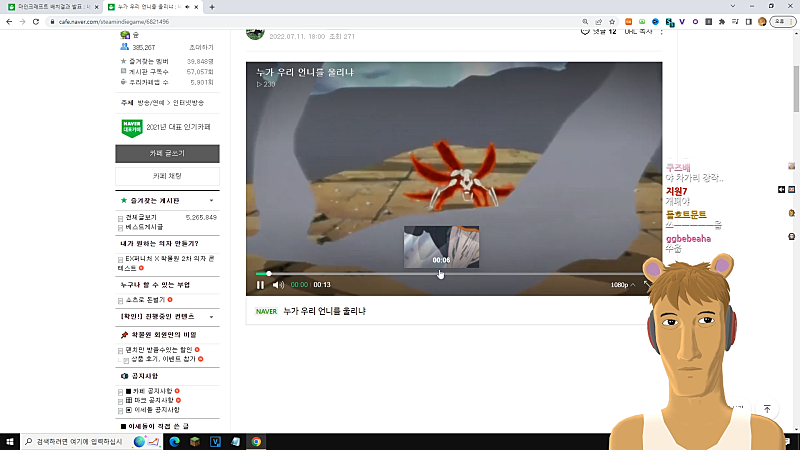Open the 1080p quality selector

click(x=622, y=285)
